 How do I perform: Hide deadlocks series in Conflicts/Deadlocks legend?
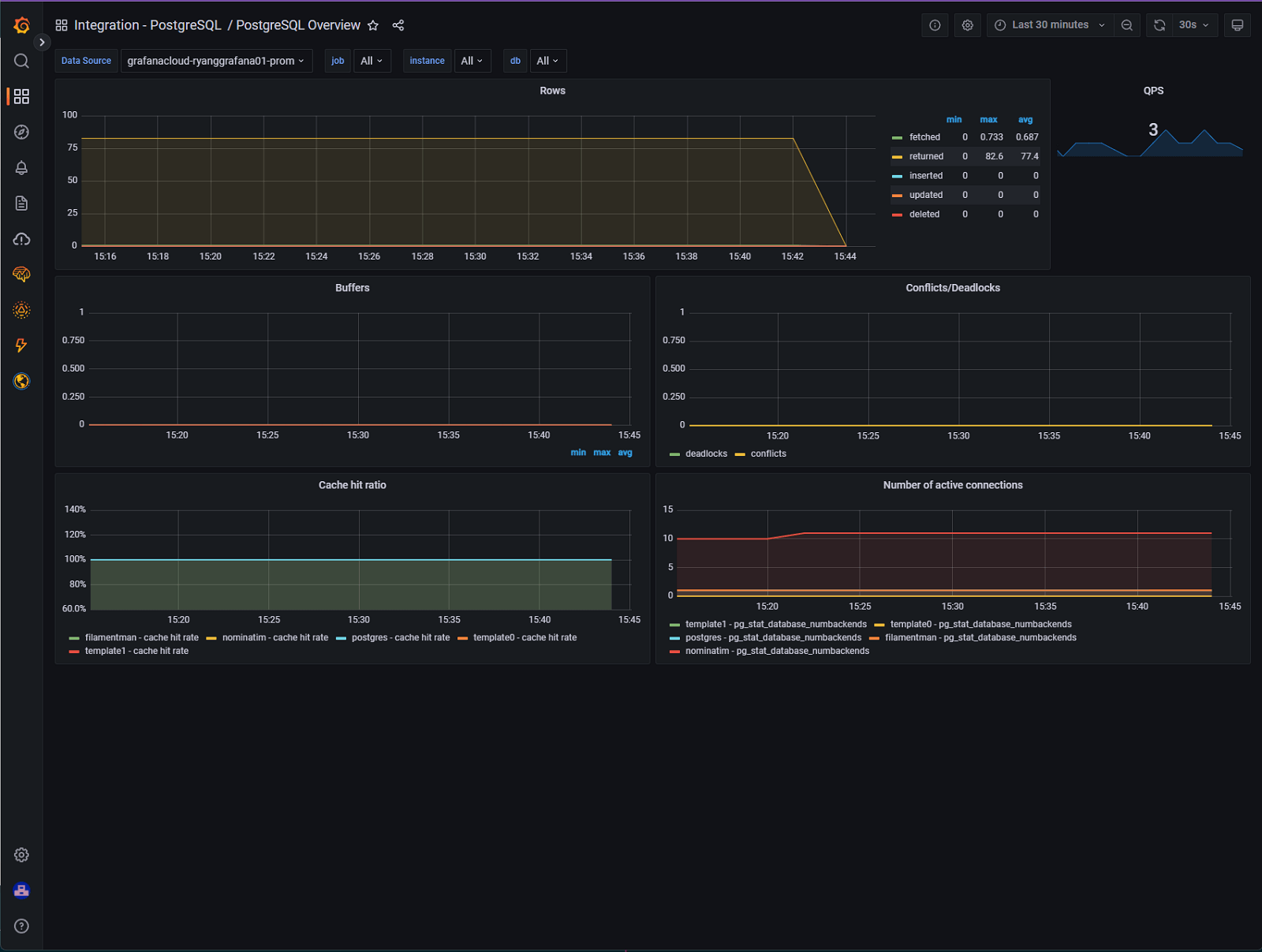[x=705, y=454]
